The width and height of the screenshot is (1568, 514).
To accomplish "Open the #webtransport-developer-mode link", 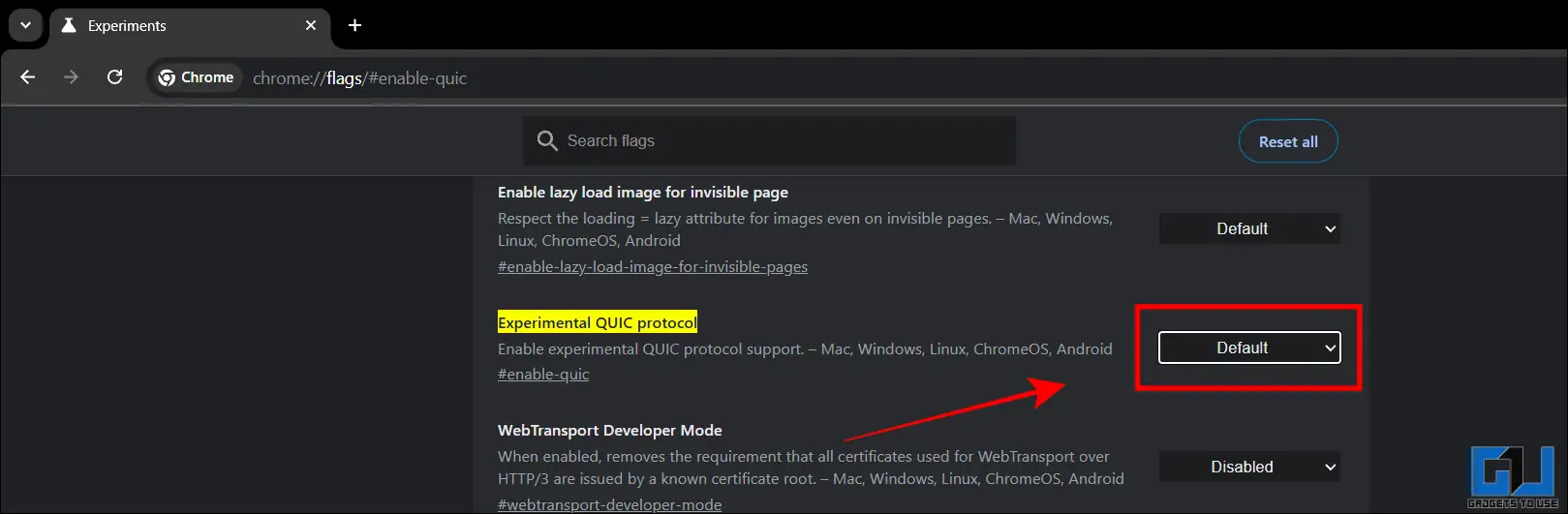I will (x=609, y=504).
